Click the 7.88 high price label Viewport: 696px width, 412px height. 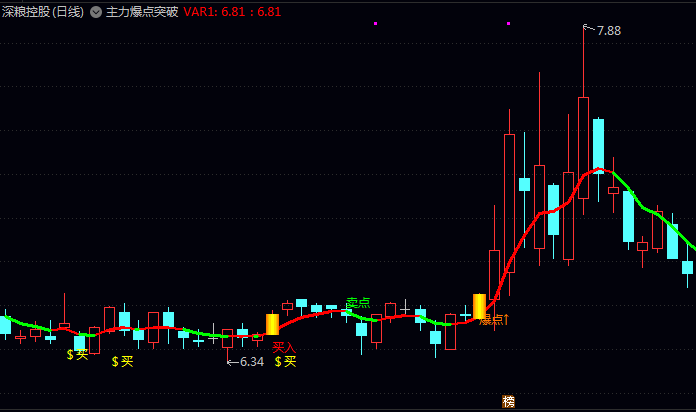609,31
